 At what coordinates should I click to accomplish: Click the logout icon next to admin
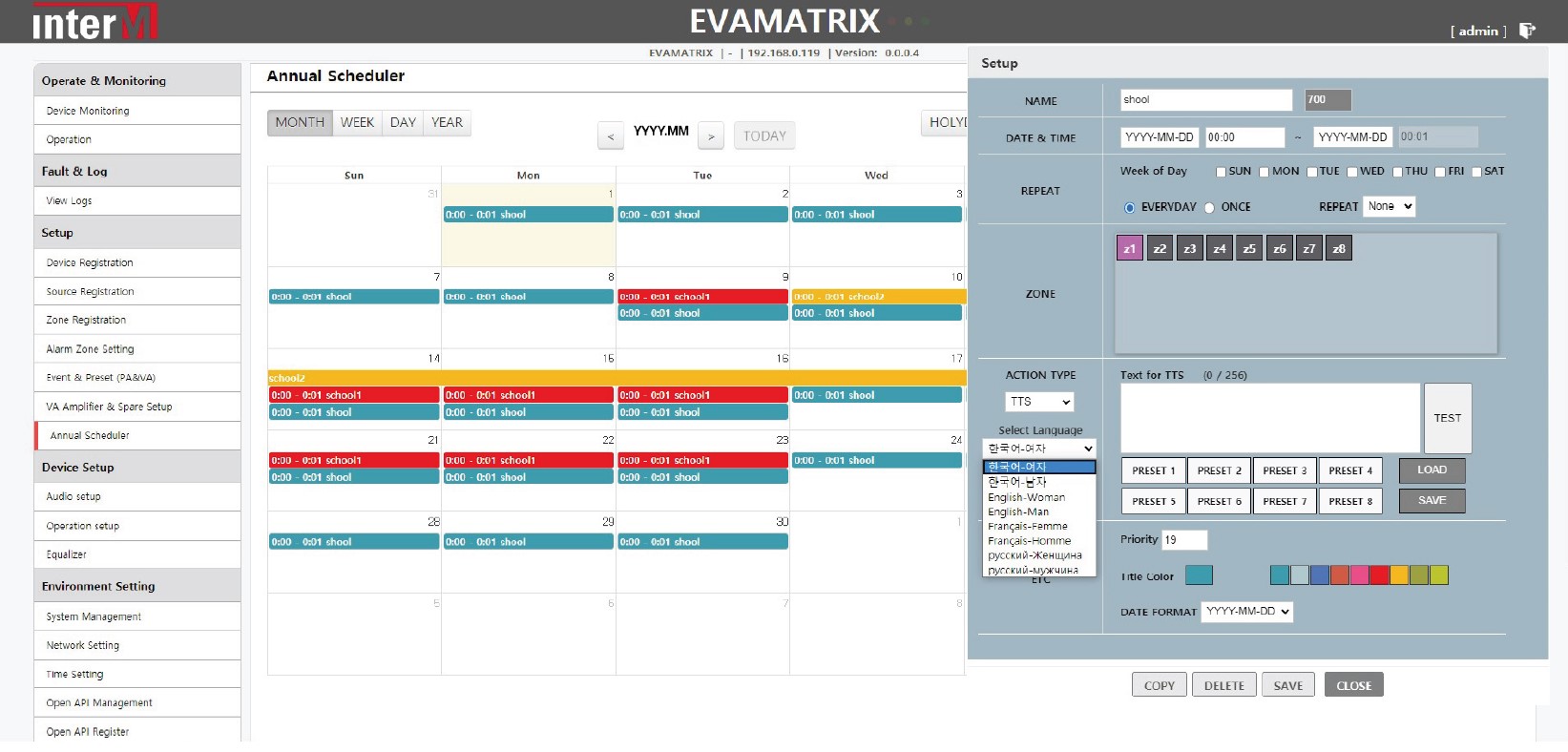[1527, 31]
